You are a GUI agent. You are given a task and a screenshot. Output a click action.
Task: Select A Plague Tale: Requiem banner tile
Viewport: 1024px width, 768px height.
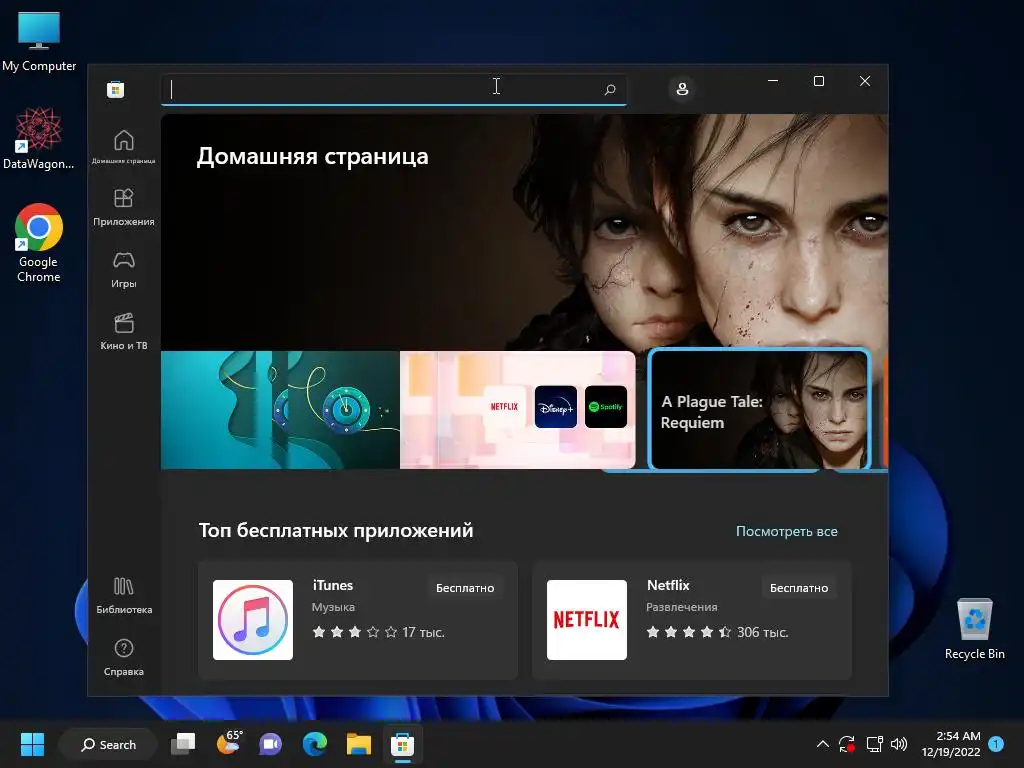click(760, 410)
